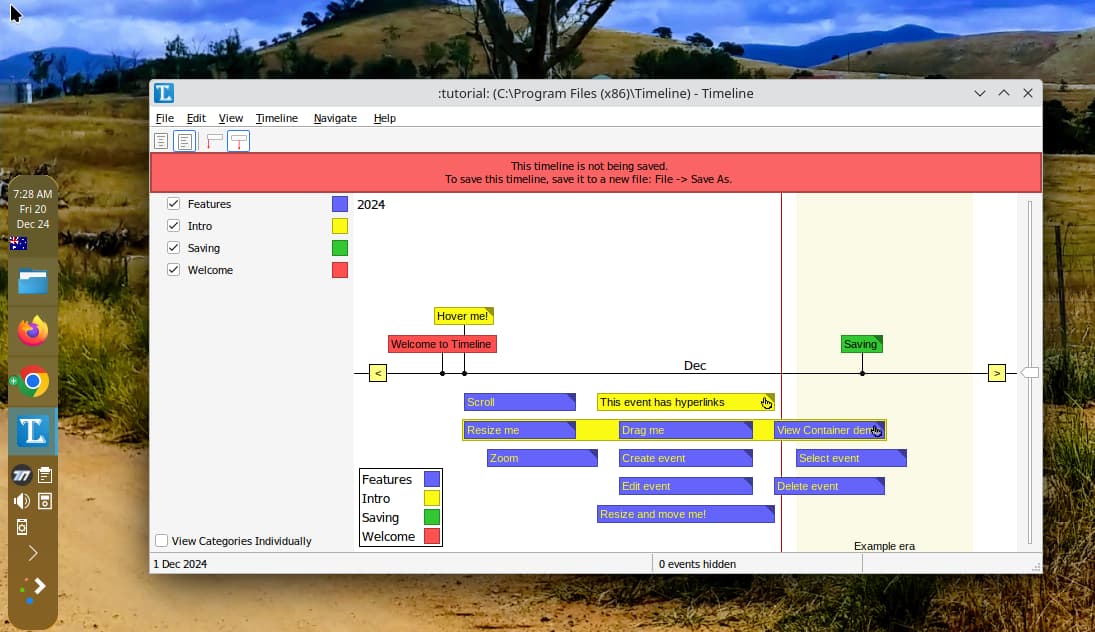Screen dimensions: 1095x632
Task: Open the View menu
Action: coord(230,118)
